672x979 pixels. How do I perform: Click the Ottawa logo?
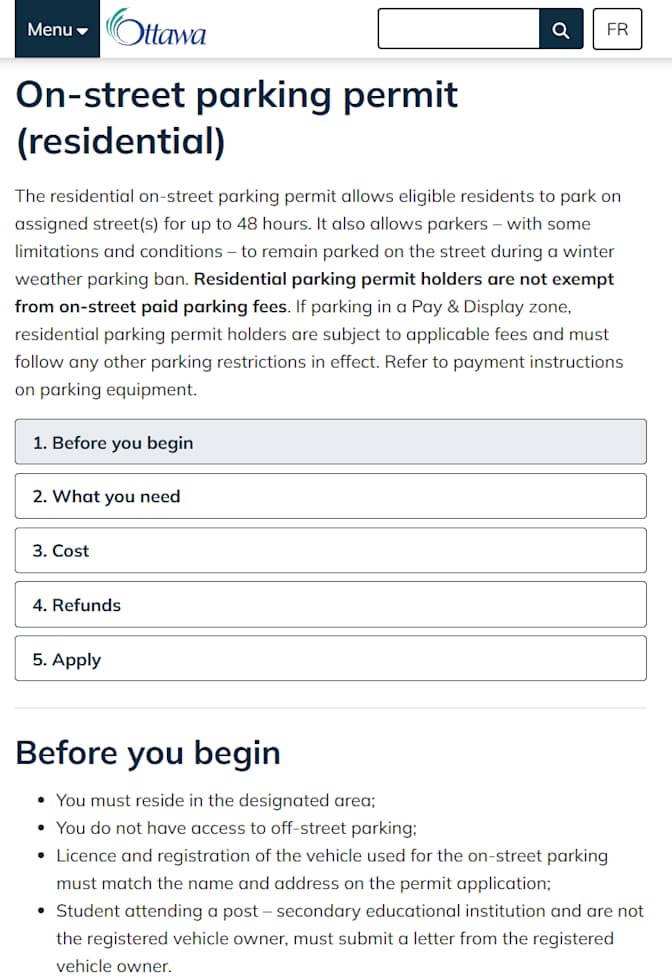[x=156, y=28]
